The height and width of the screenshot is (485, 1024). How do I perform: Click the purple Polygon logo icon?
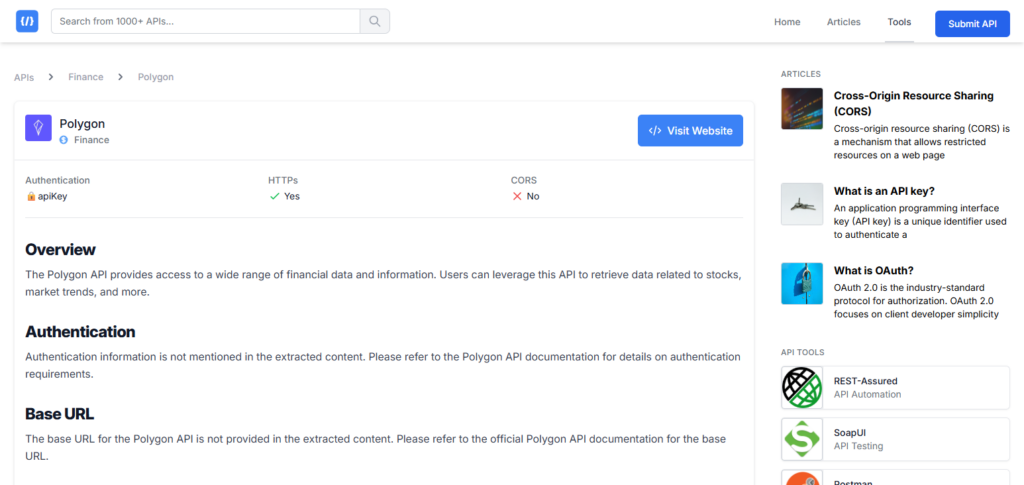[39, 128]
